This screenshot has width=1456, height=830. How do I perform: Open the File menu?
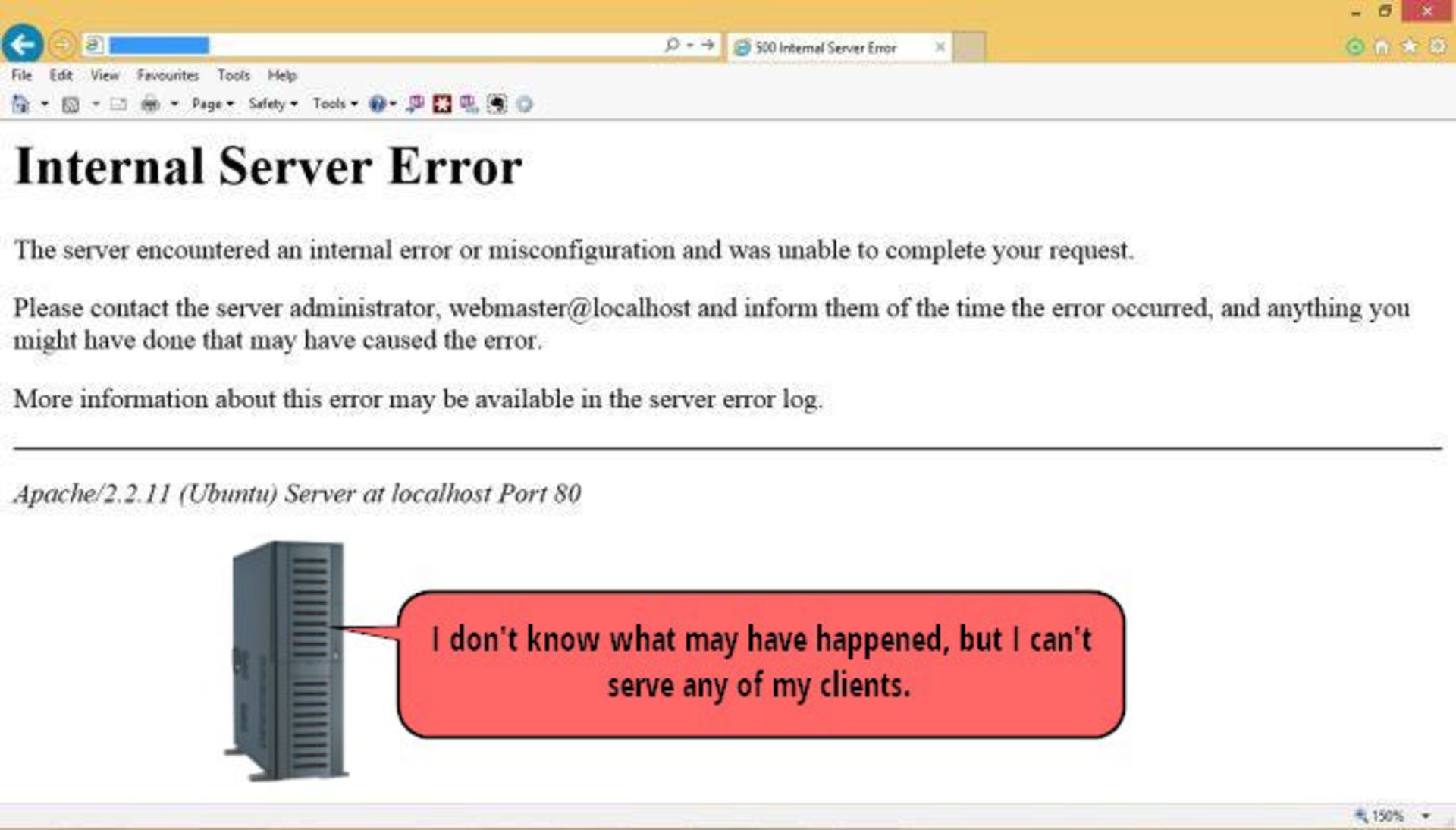21,75
